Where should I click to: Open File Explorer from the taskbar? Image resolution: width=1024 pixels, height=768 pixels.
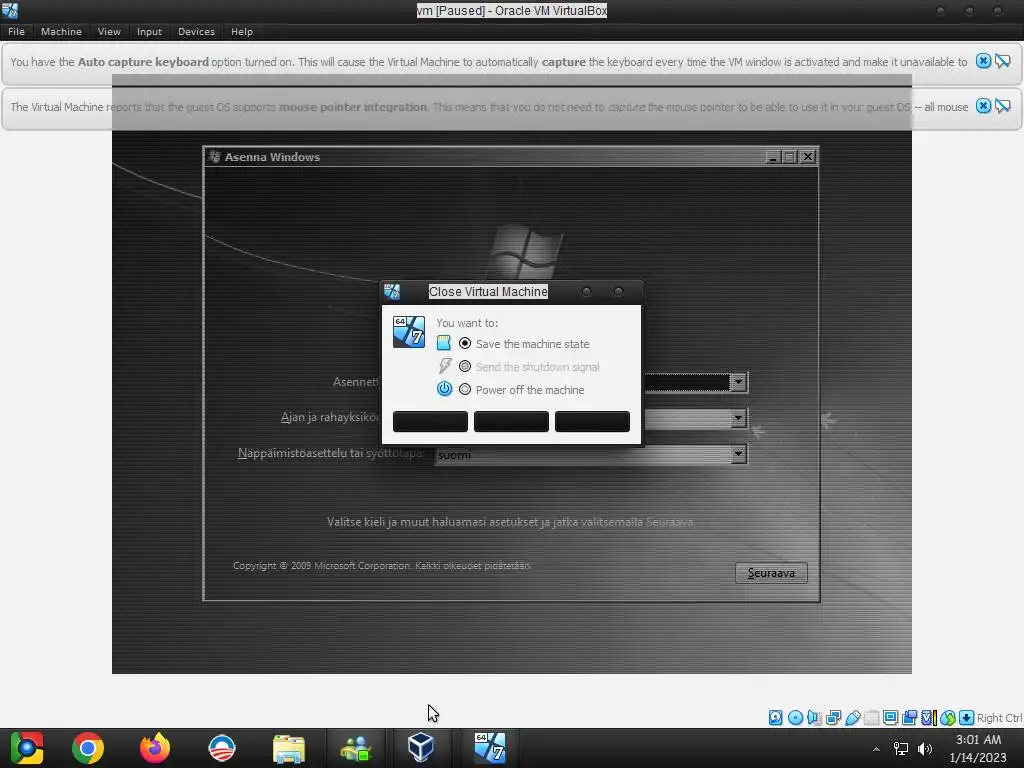coord(289,748)
